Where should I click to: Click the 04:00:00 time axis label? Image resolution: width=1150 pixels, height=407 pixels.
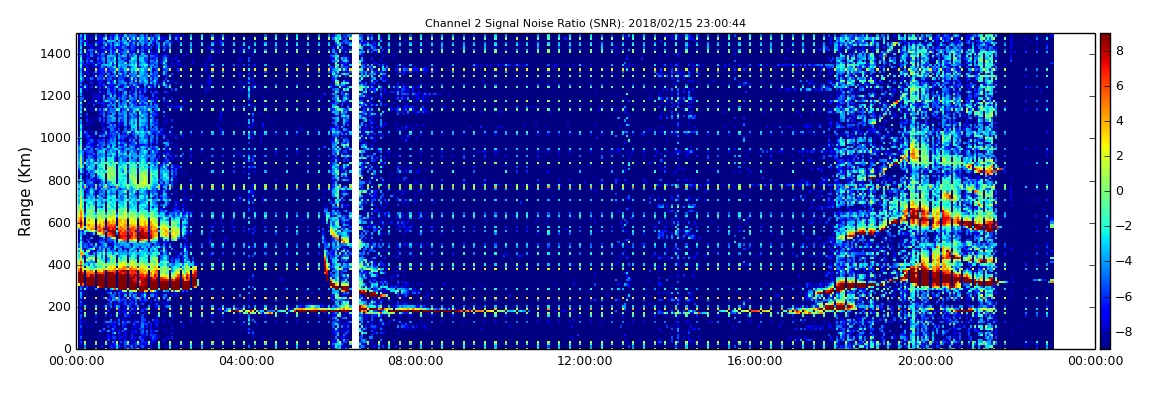coord(246,361)
